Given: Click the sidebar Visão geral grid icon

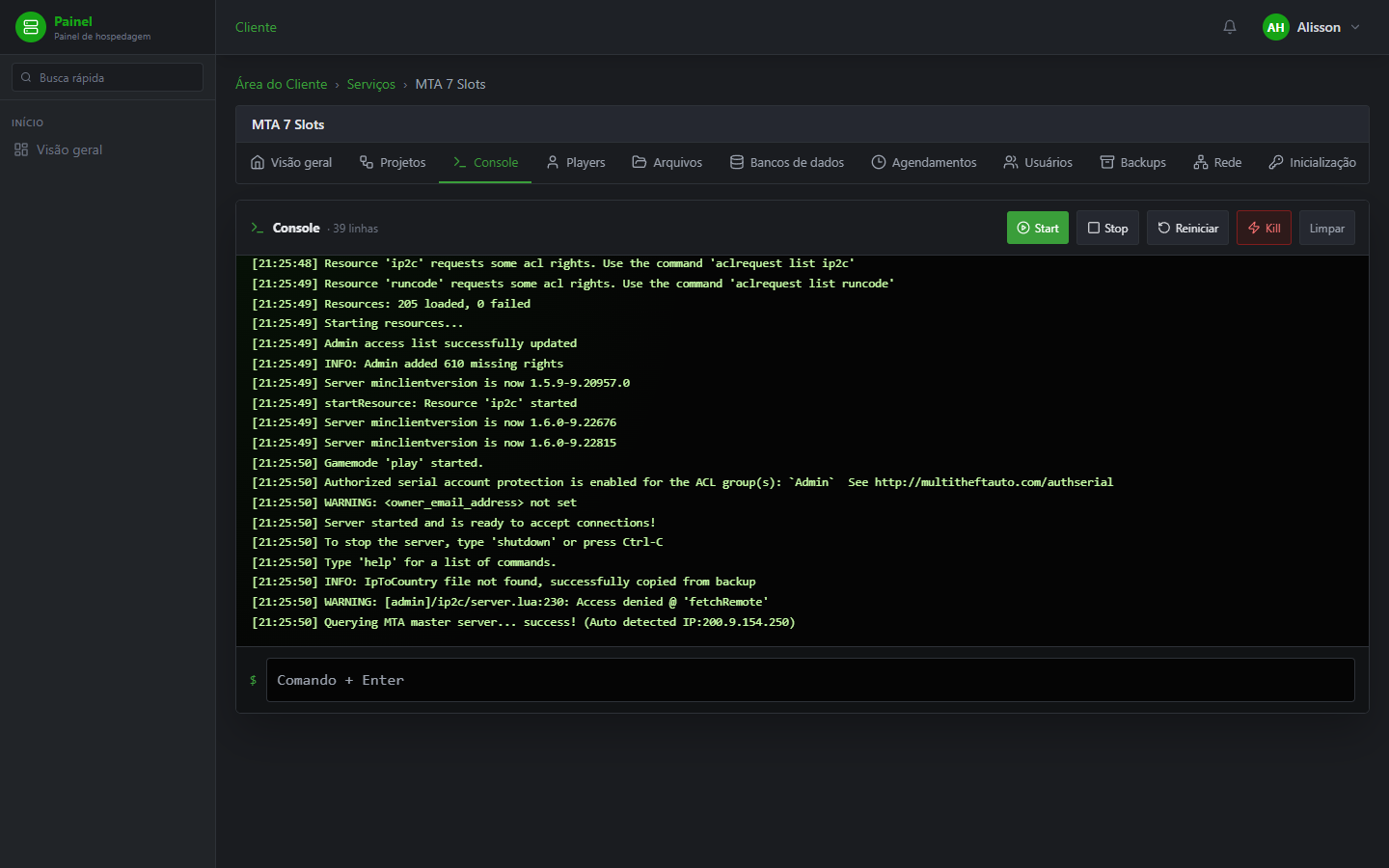Looking at the screenshot, I should pos(21,149).
